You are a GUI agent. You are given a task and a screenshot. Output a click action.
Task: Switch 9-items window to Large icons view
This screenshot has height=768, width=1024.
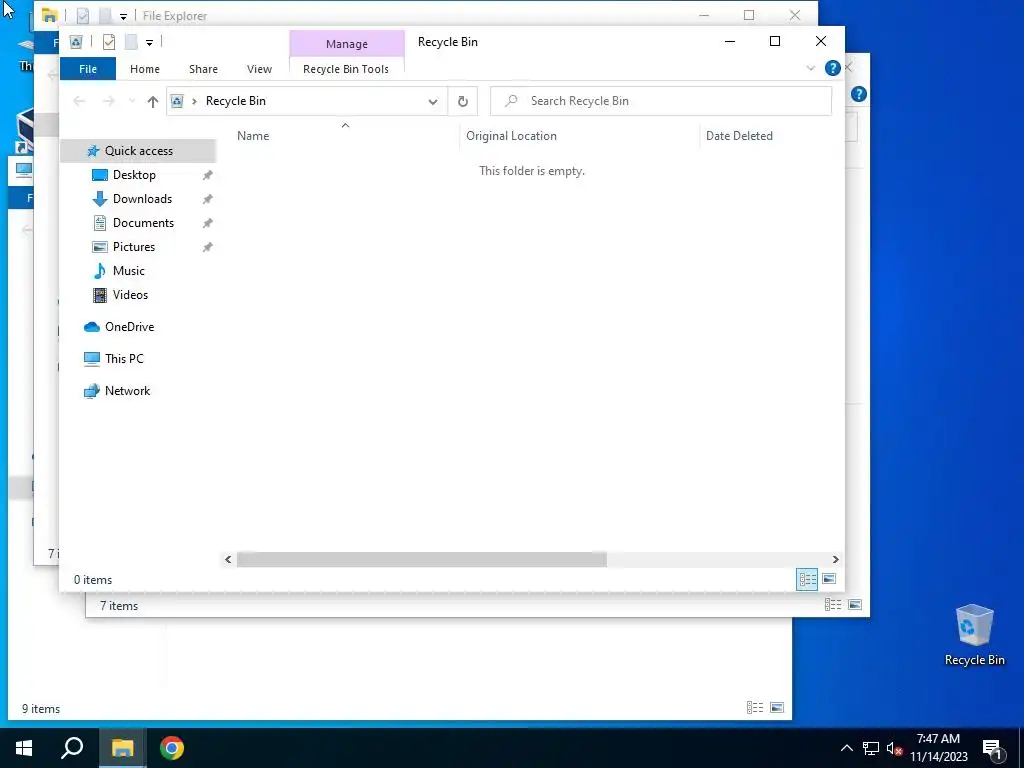(777, 708)
